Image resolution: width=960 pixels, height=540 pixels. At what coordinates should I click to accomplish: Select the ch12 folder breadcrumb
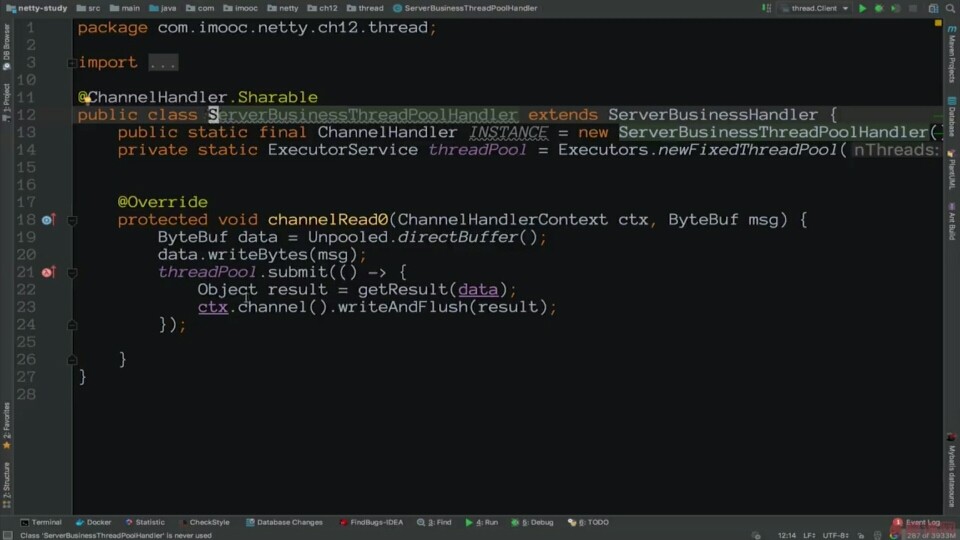point(323,9)
